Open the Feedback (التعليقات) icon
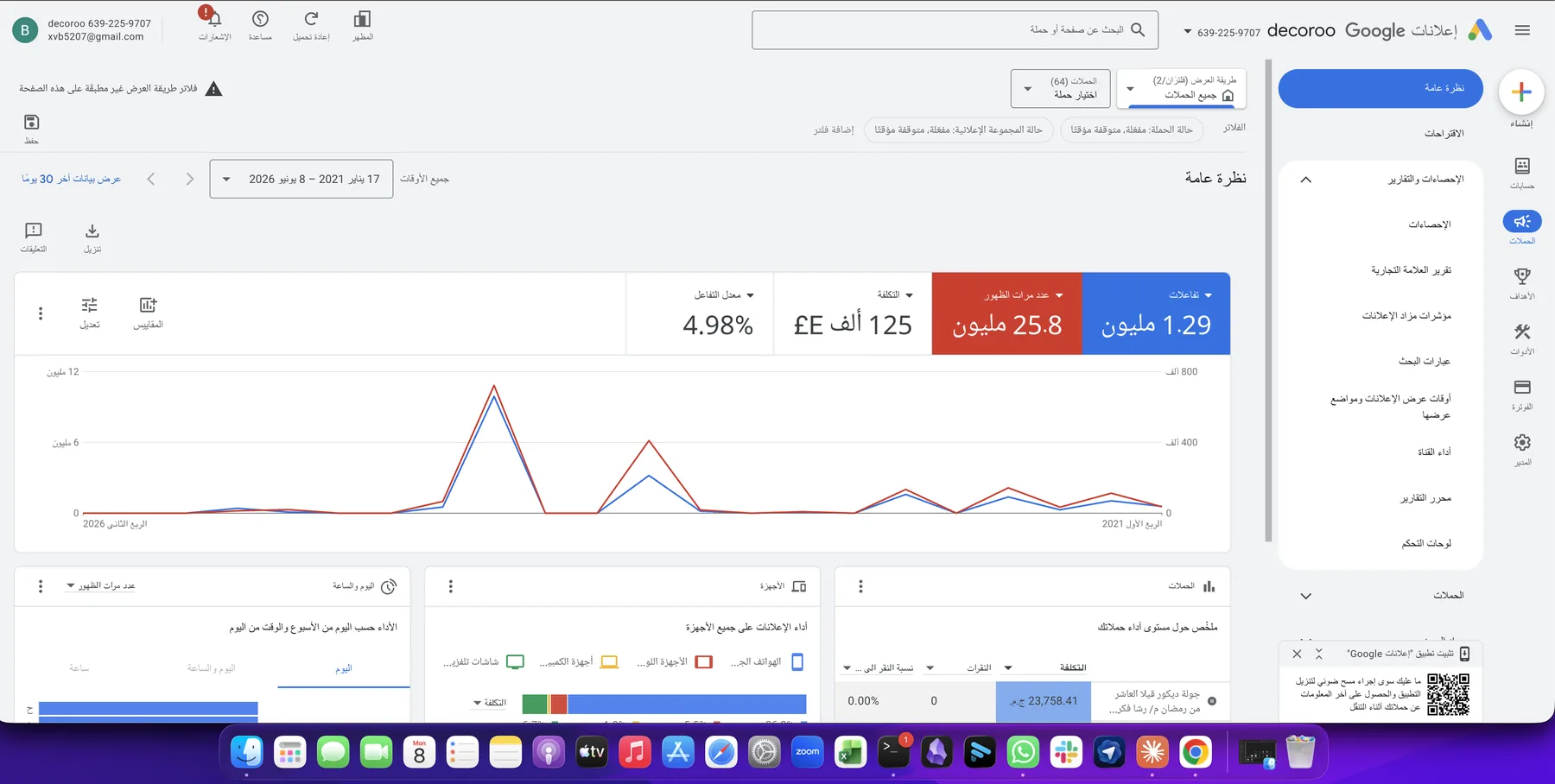 pos(34,231)
